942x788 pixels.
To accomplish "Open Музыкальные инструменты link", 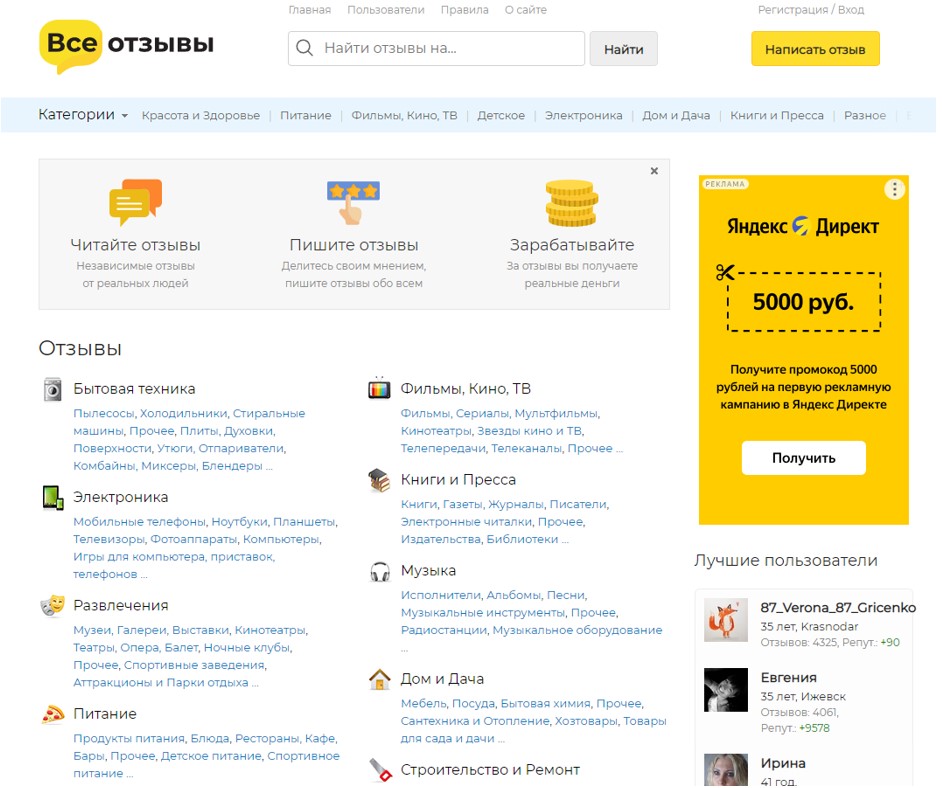I will [482, 612].
